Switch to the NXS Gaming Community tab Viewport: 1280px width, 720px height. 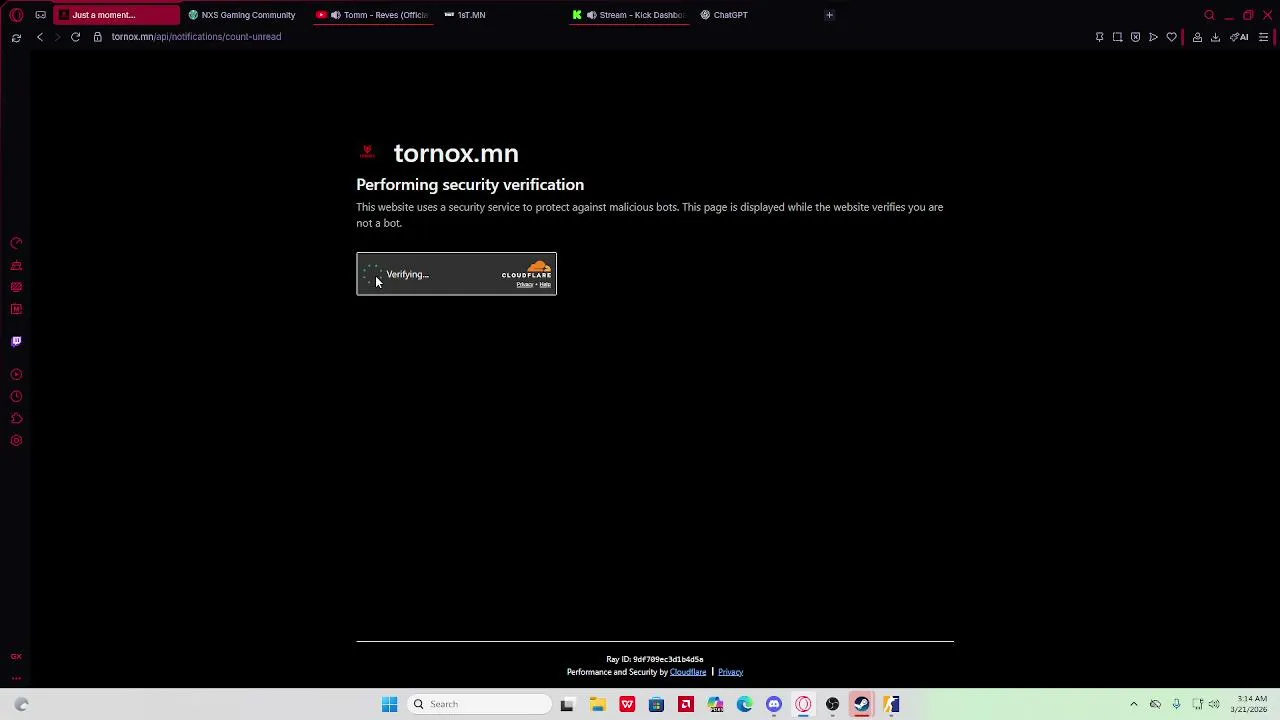(x=242, y=15)
